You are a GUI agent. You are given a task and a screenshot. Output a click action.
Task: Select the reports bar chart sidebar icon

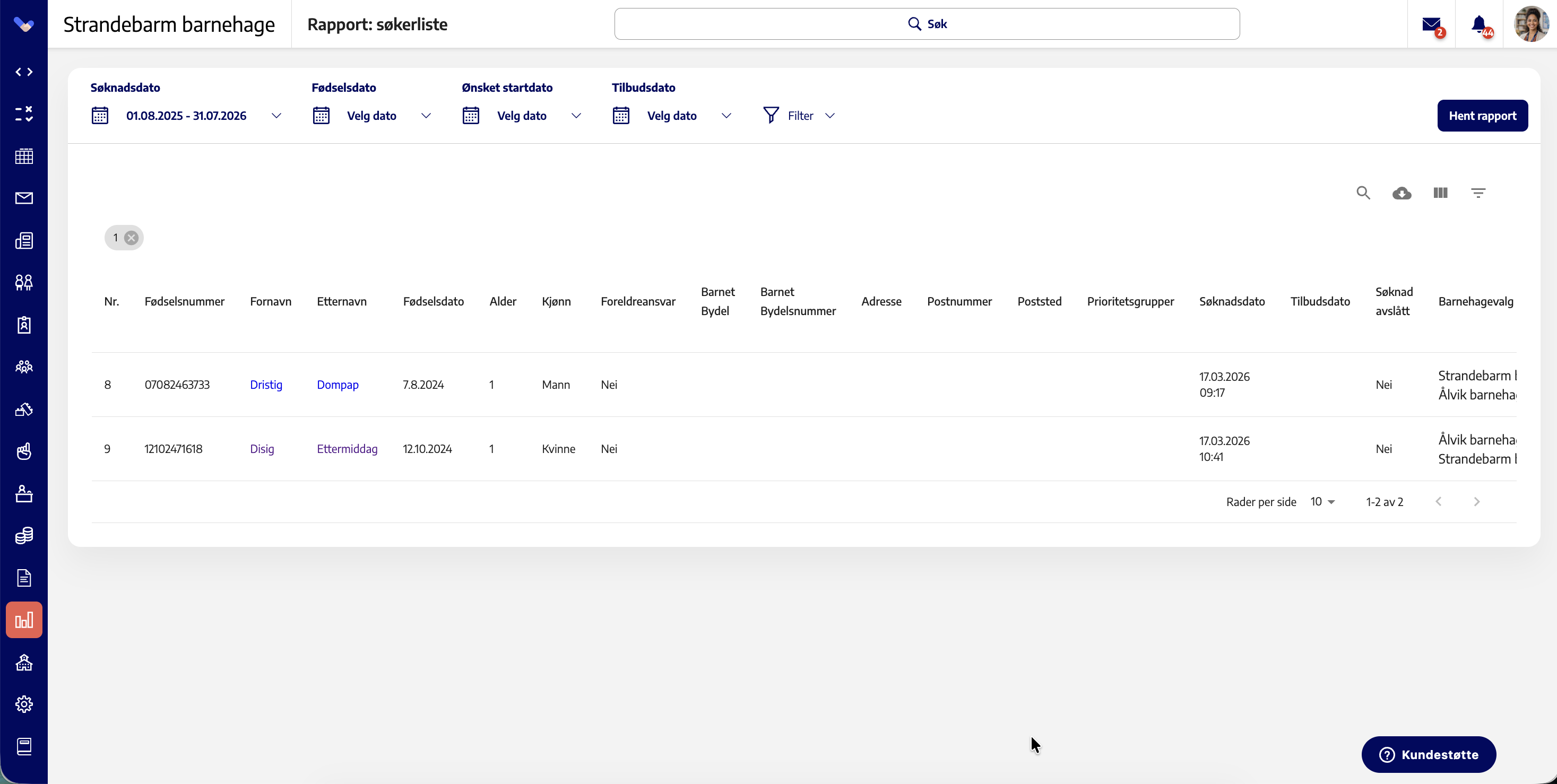click(24, 620)
